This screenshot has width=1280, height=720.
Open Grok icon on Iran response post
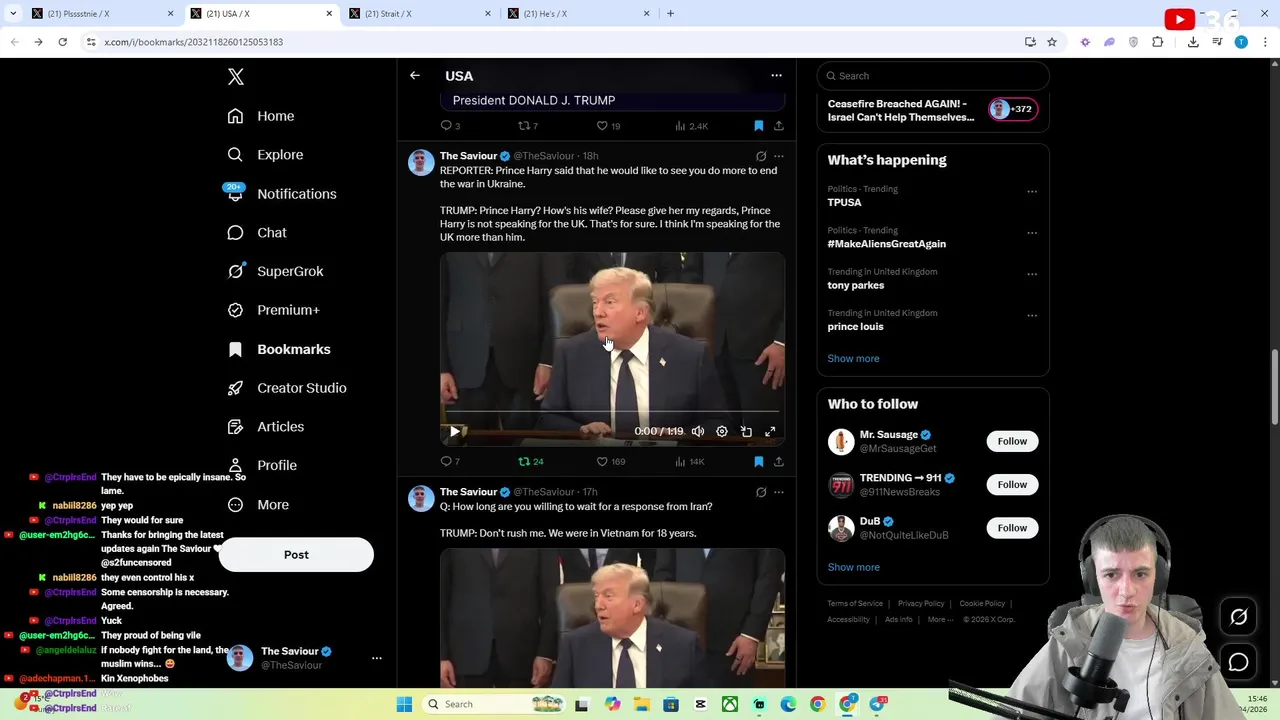click(761, 493)
